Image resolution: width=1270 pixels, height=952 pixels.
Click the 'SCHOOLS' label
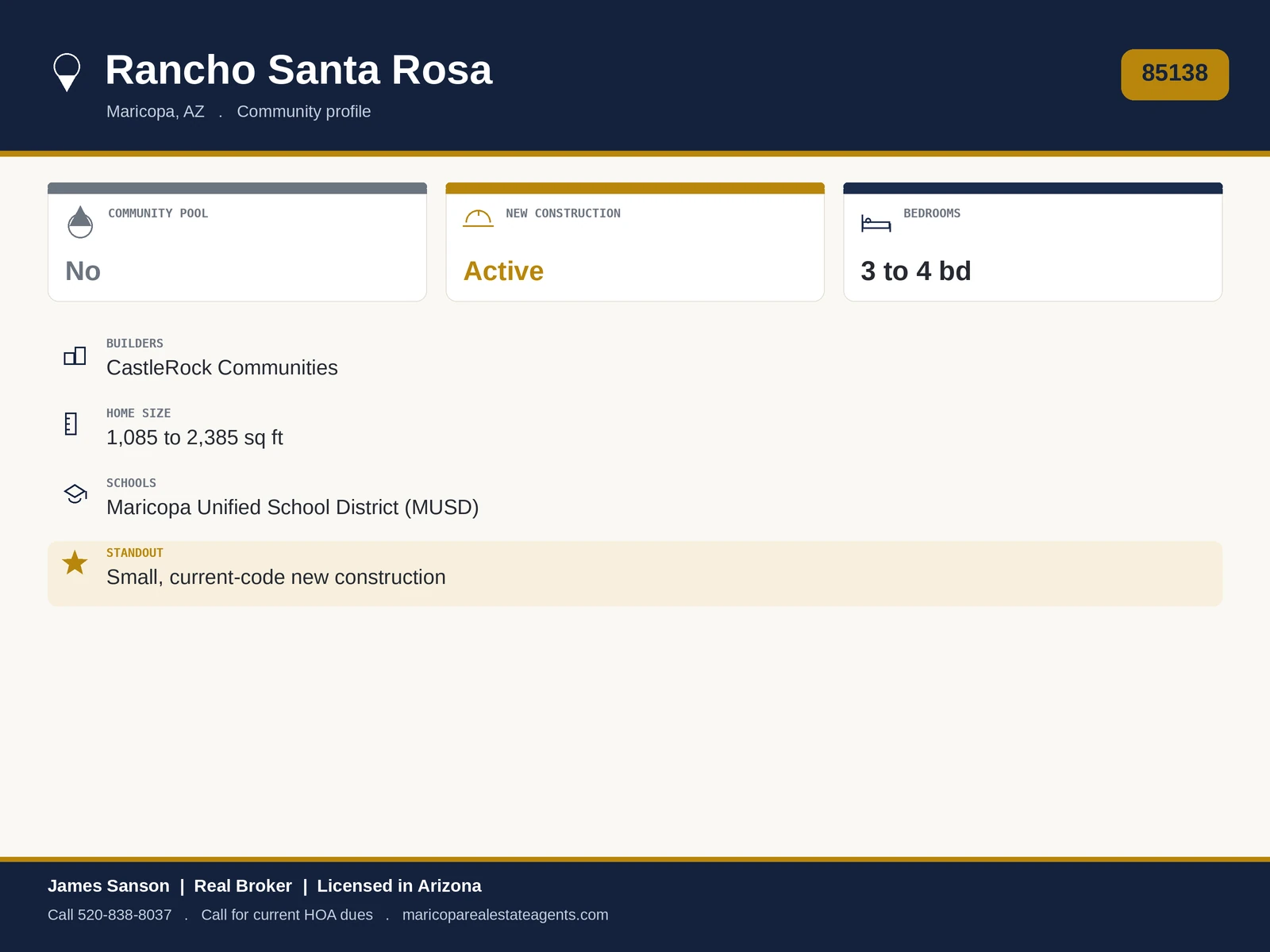click(x=131, y=483)
